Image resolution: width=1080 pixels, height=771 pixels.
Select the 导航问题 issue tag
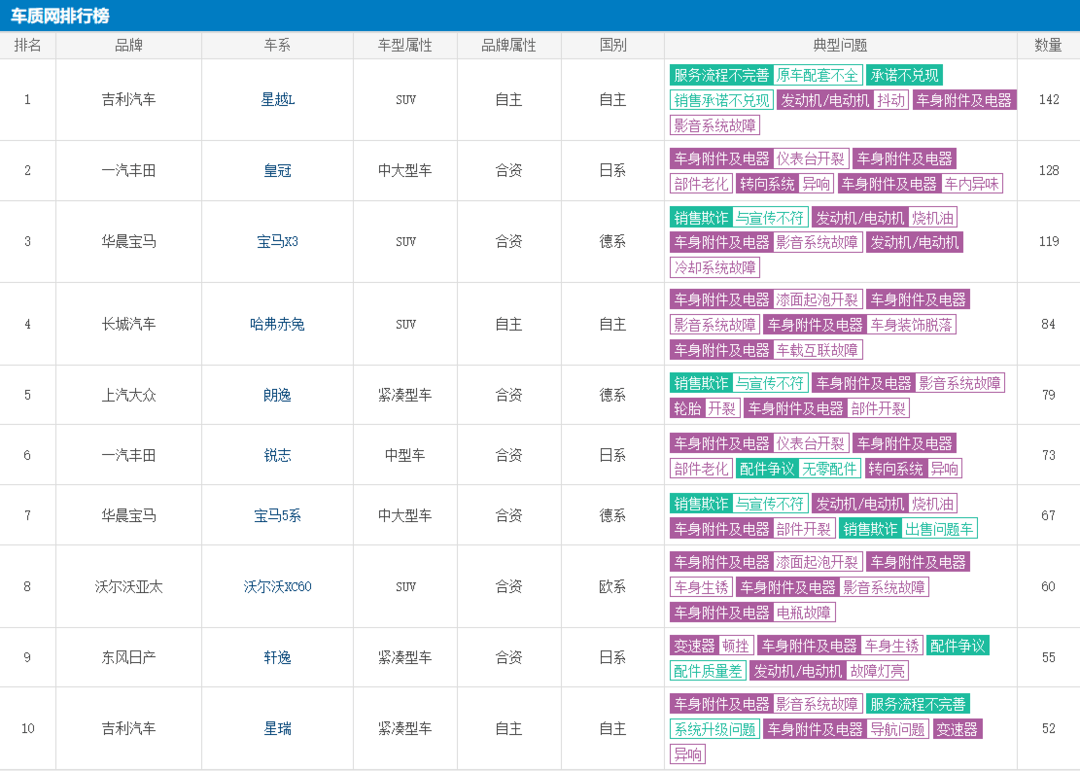[x=897, y=729]
